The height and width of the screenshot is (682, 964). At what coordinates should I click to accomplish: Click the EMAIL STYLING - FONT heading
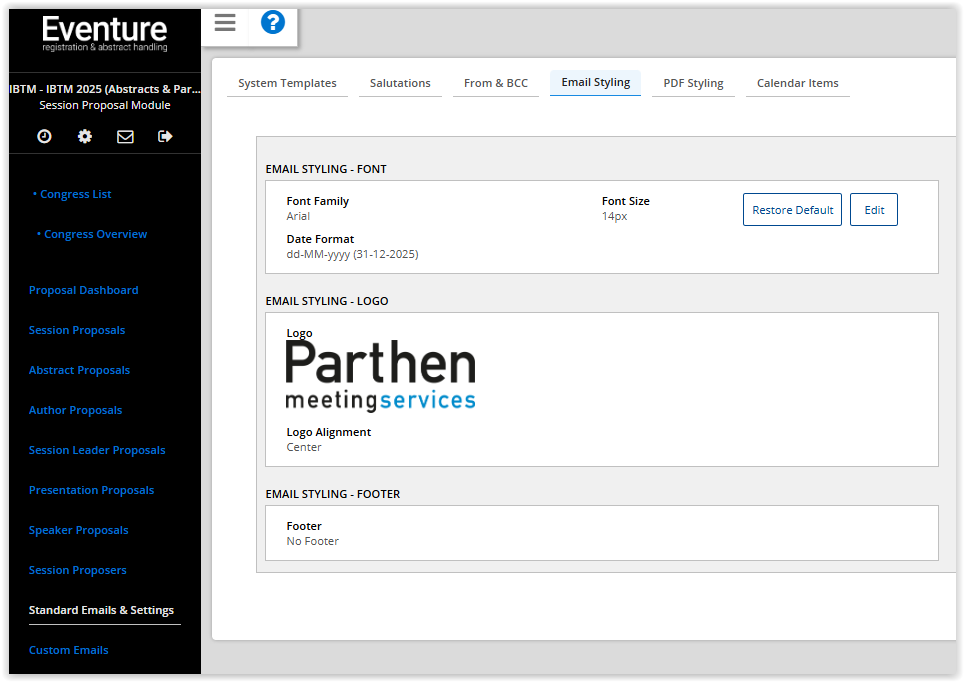pyautogui.click(x=326, y=169)
